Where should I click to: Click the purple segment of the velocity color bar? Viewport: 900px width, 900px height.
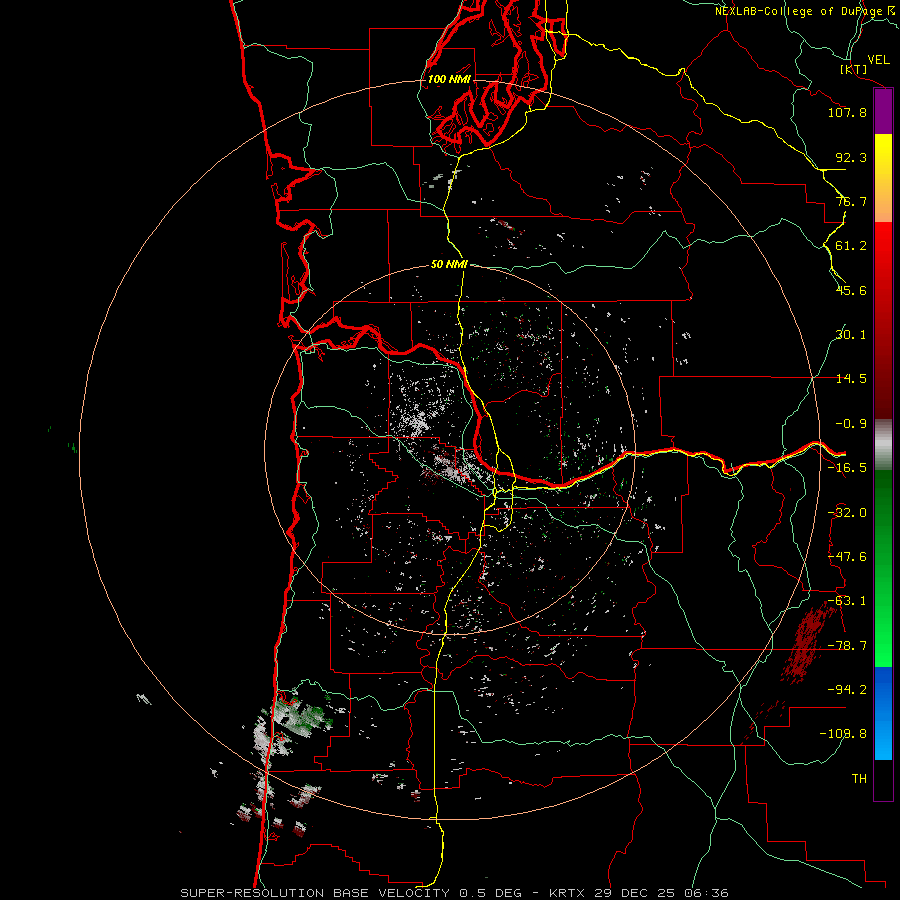[883, 112]
